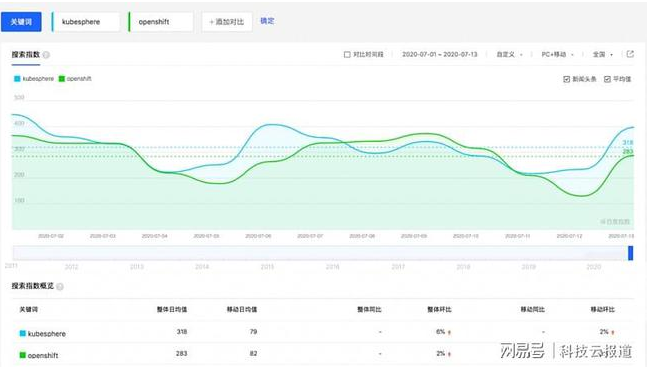This screenshot has width=655, height=373.
Task: Expand the 自定义 custom period dropdown
Action: pos(509,55)
